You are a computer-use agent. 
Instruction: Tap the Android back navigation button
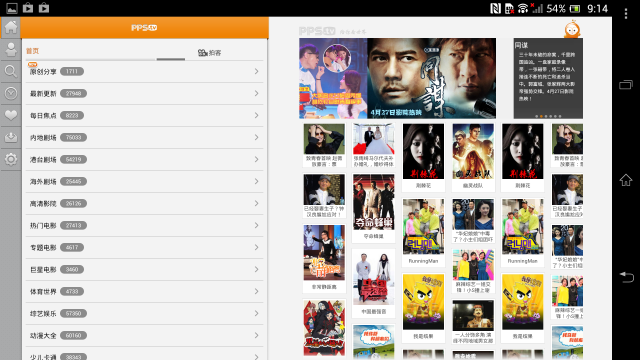tap(626, 277)
